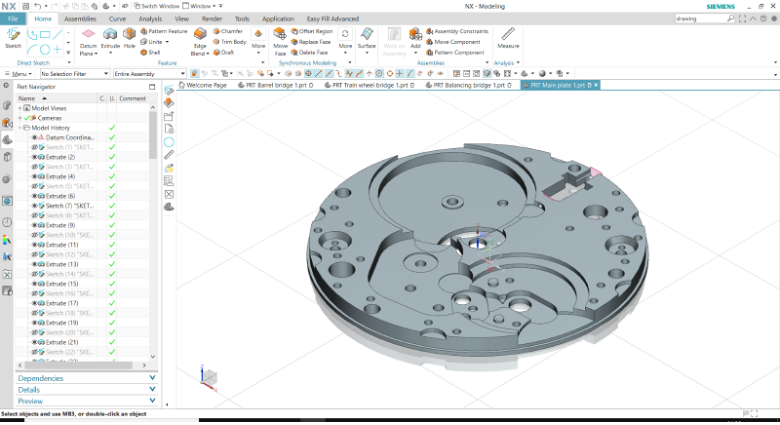Launch the Move Face tool
The height and width of the screenshot is (425, 780).
[x=280, y=42]
